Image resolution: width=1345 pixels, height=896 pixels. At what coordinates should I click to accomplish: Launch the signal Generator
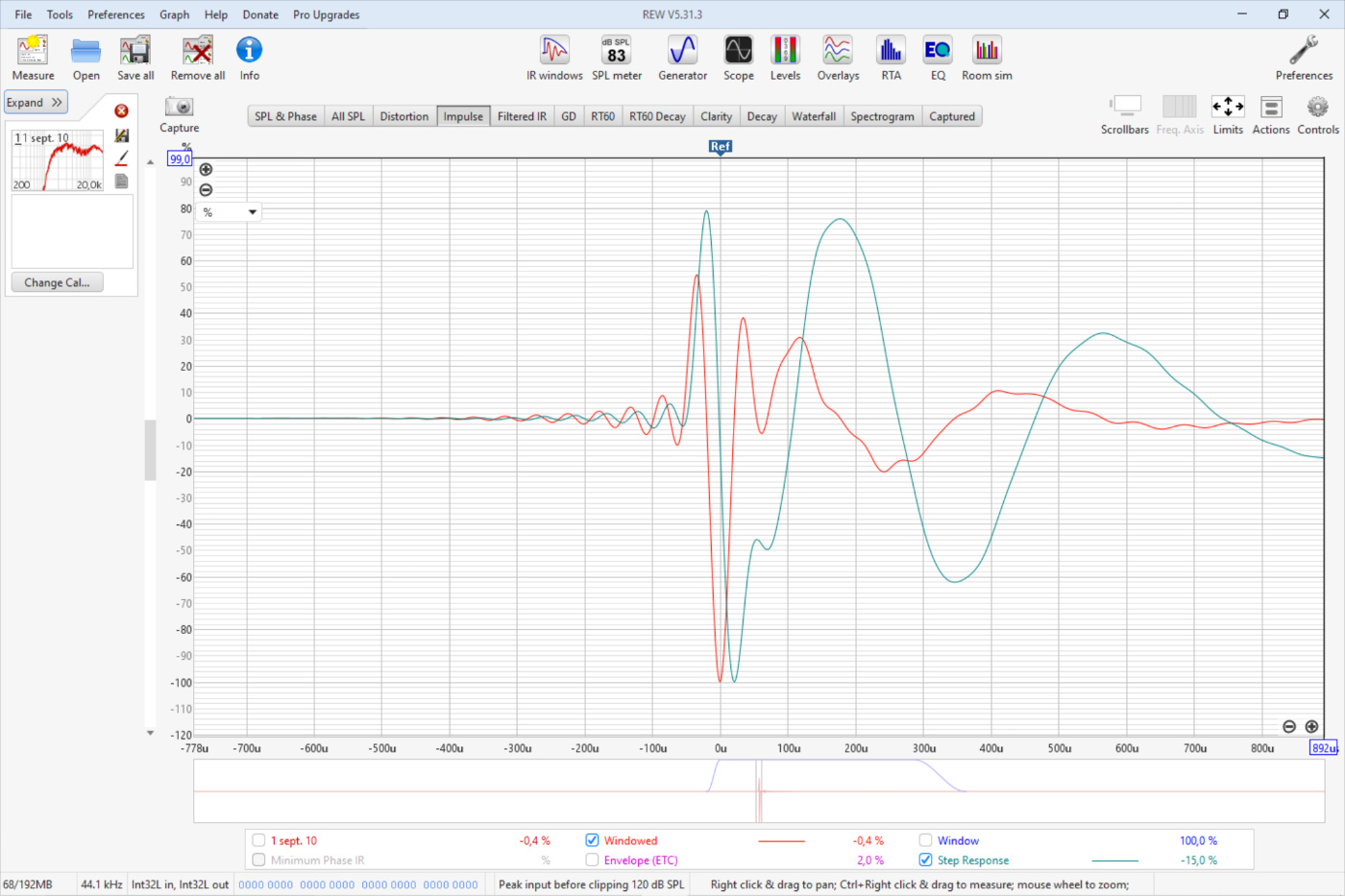682,58
